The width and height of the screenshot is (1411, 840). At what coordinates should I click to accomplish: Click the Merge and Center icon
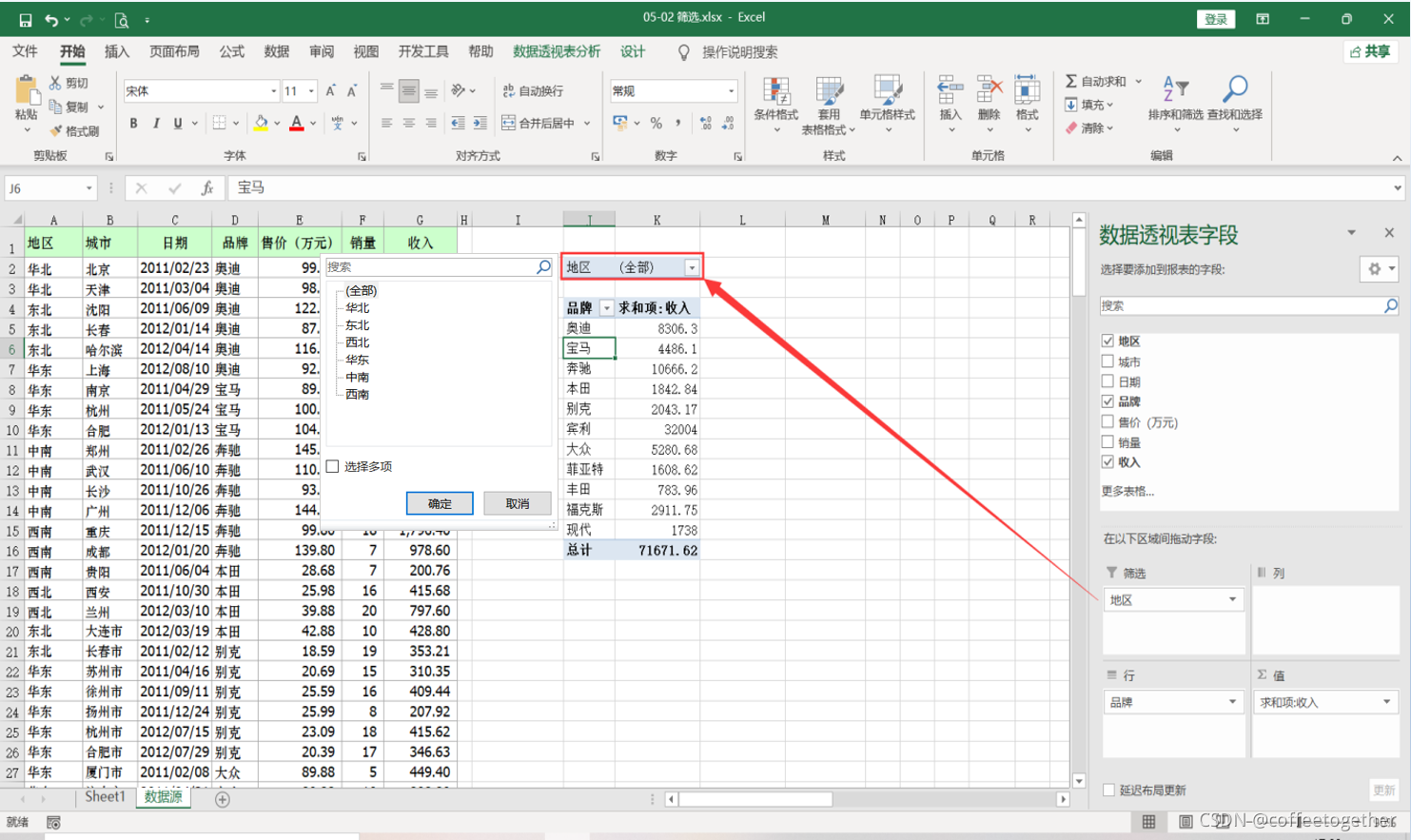pos(509,123)
